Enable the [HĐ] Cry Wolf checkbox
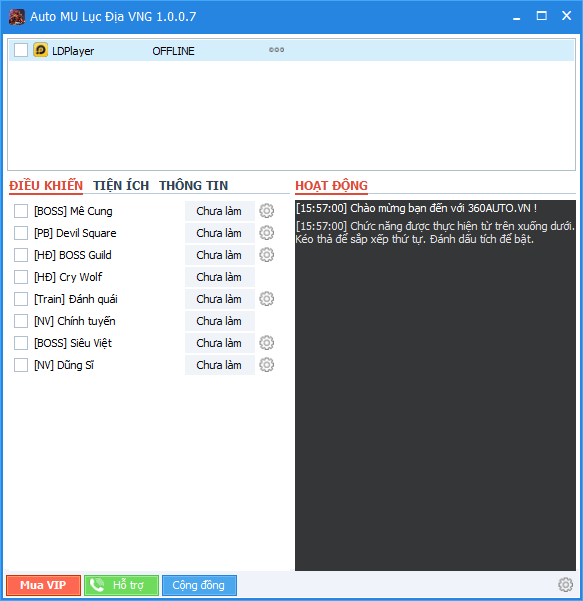The image size is (583, 601). [x=21, y=277]
